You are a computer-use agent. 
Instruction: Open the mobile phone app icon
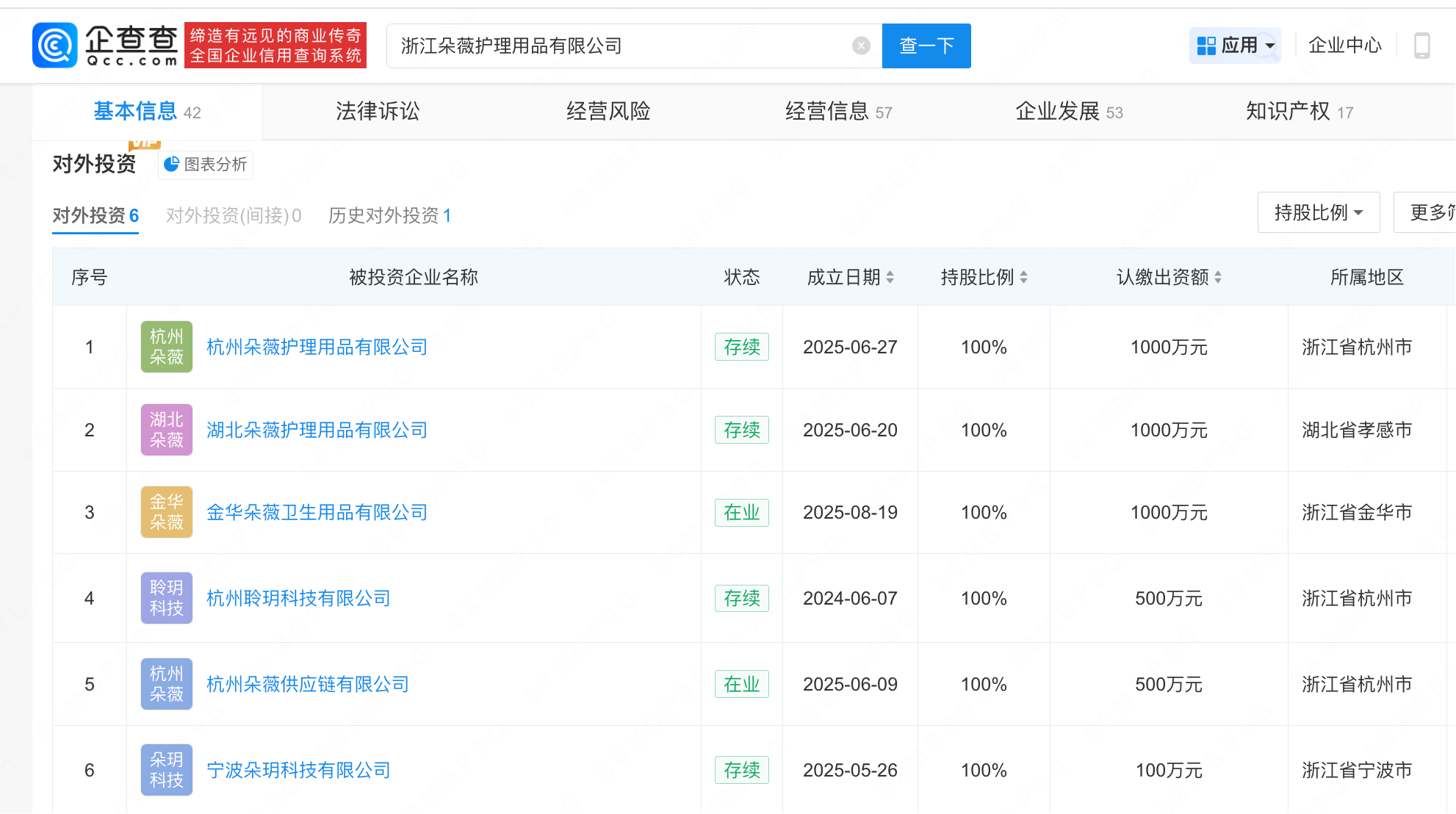tap(1421, 46)
